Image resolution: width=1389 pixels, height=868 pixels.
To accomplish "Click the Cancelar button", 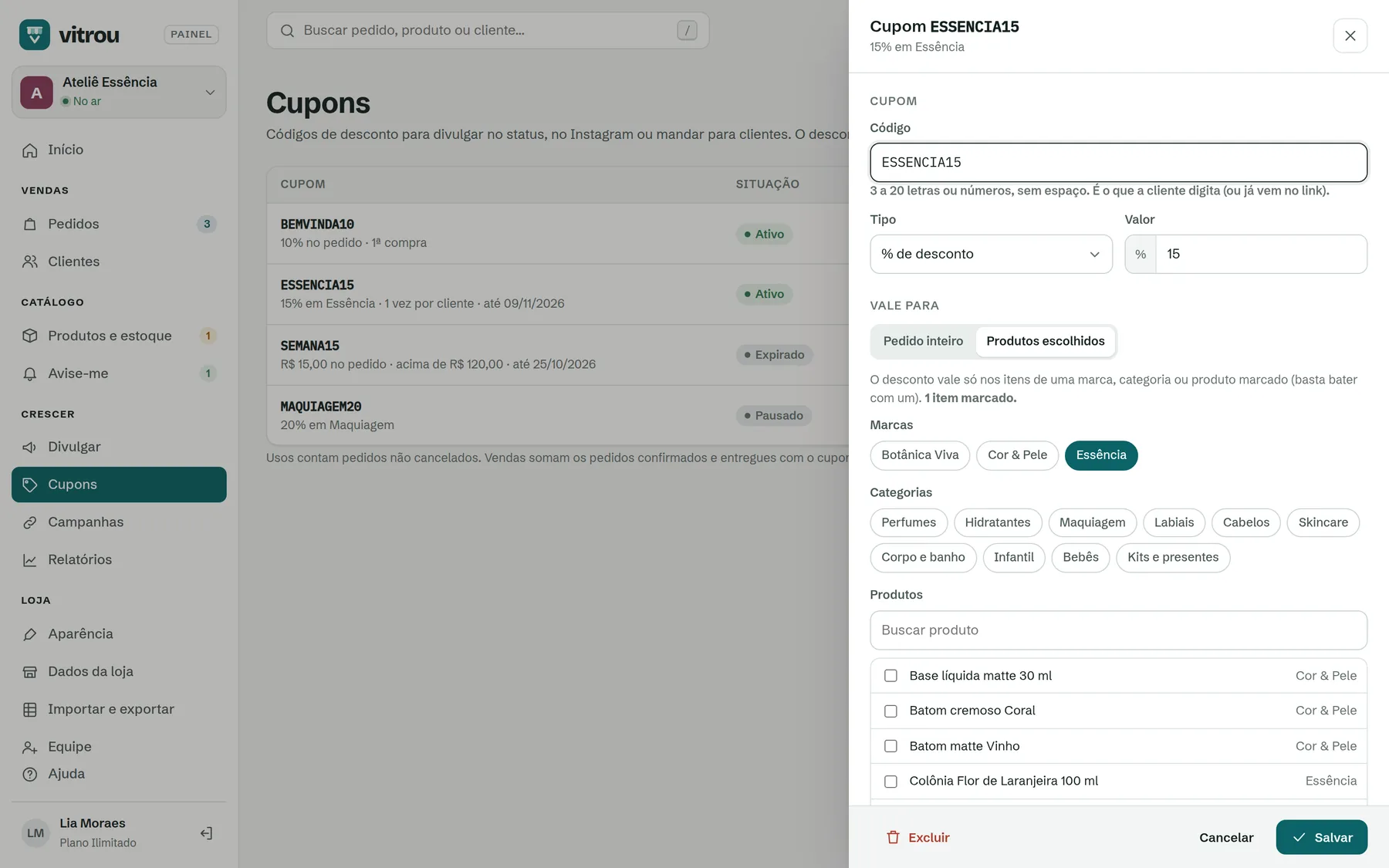I will click(1226, 837).
